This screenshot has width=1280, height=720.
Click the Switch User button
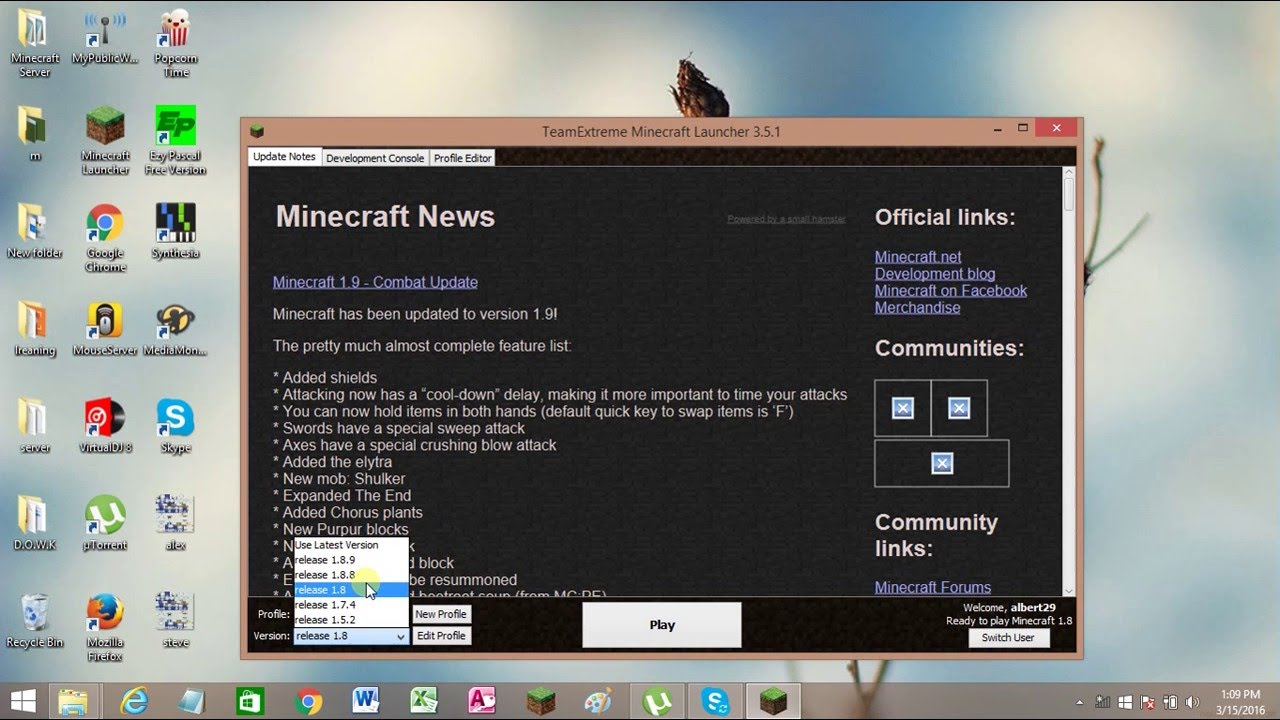click(x=1008, y=637)
